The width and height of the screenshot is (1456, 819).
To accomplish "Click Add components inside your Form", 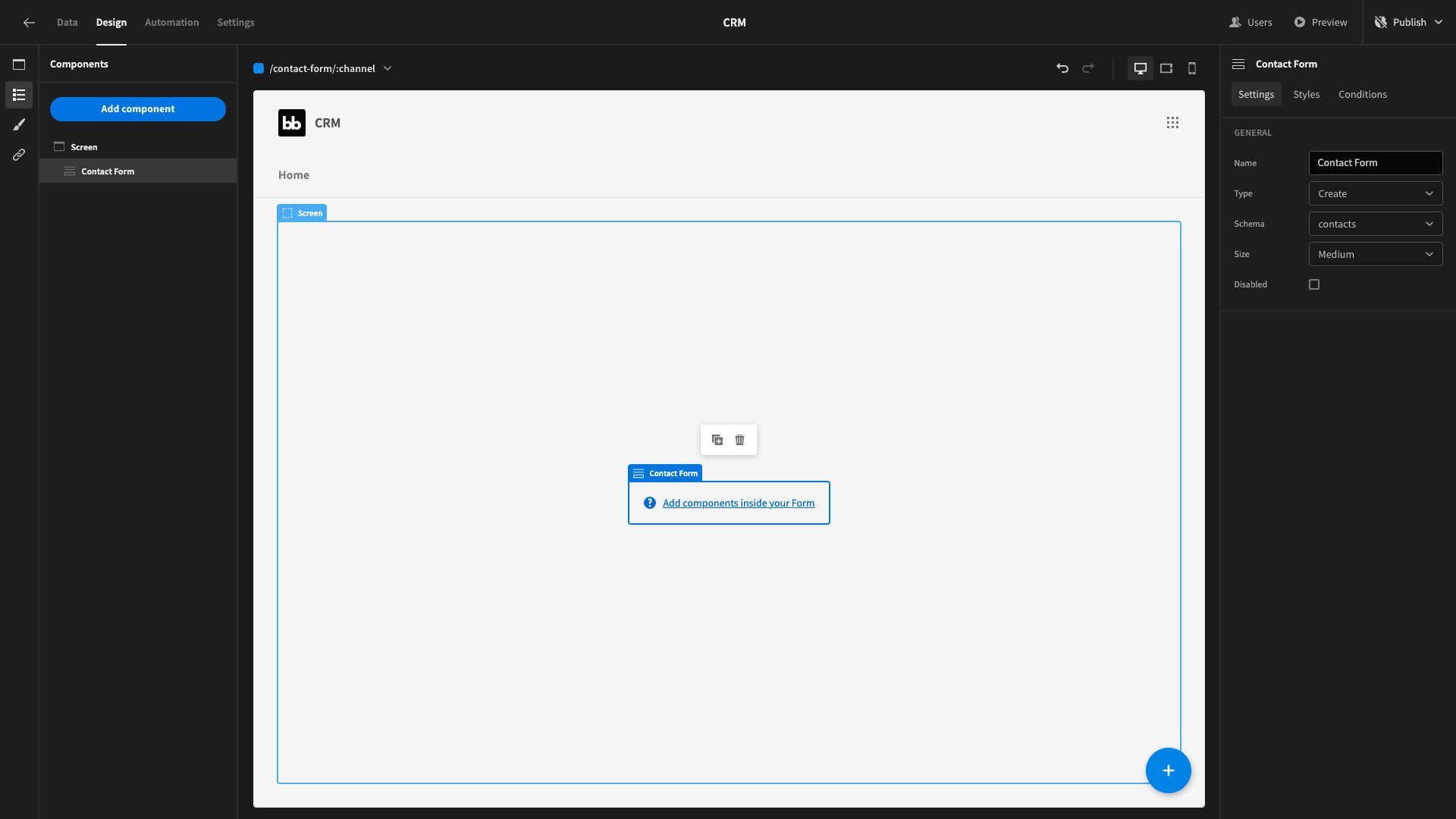I will [738, 502].
